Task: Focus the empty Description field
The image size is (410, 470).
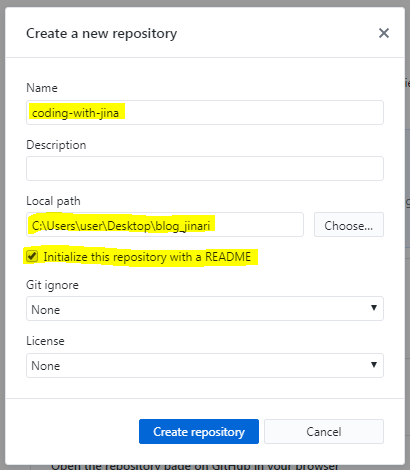Action: click(x=205, y=169)
